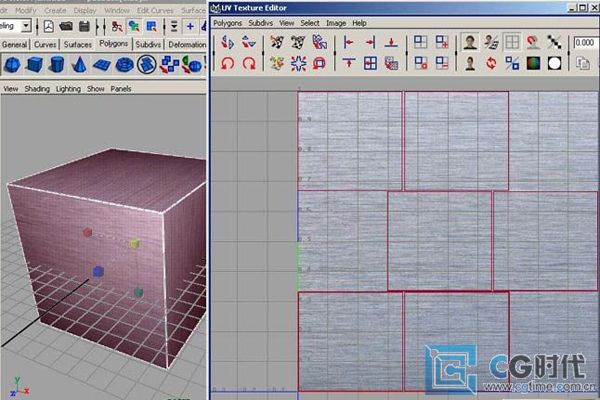Rotate UVs clockwise
Screen dimensions: 600x400
tap(249, 63)
